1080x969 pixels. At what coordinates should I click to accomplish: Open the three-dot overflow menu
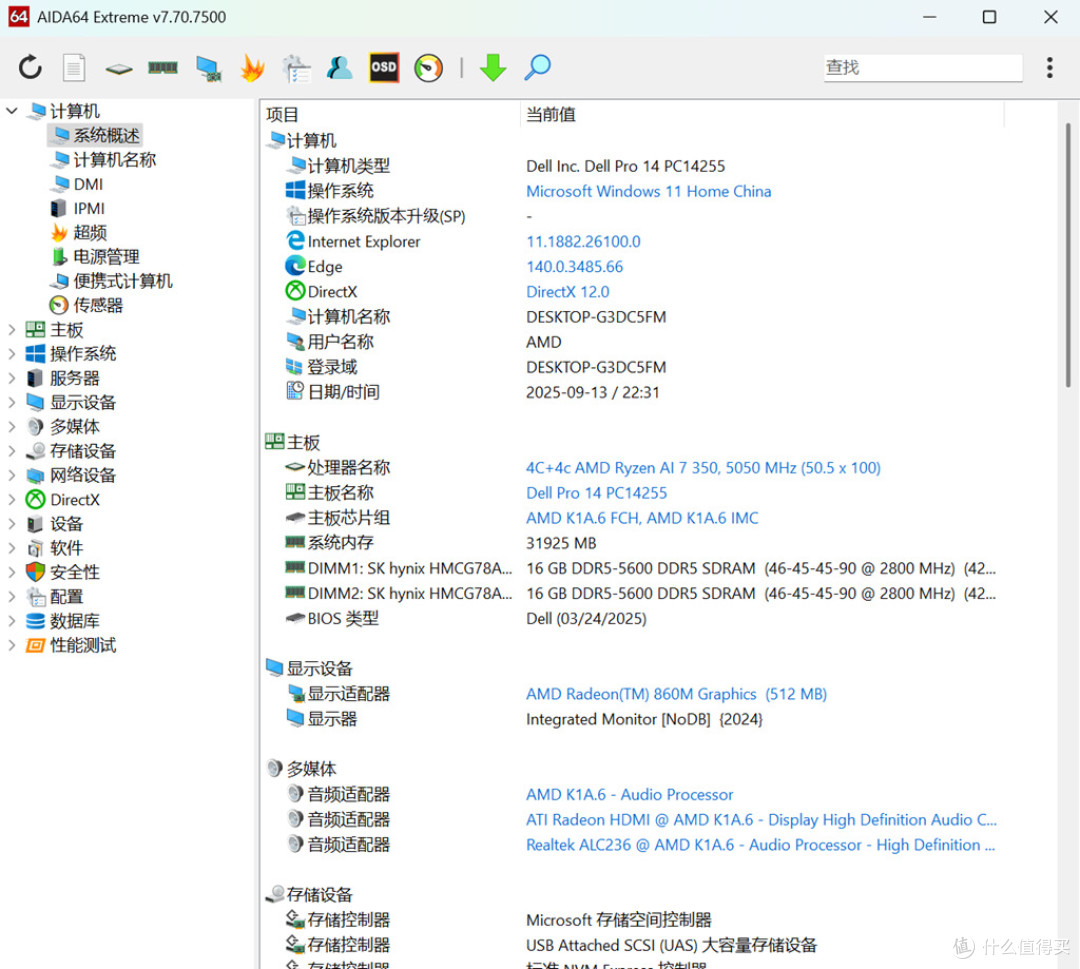point(1049,67)
